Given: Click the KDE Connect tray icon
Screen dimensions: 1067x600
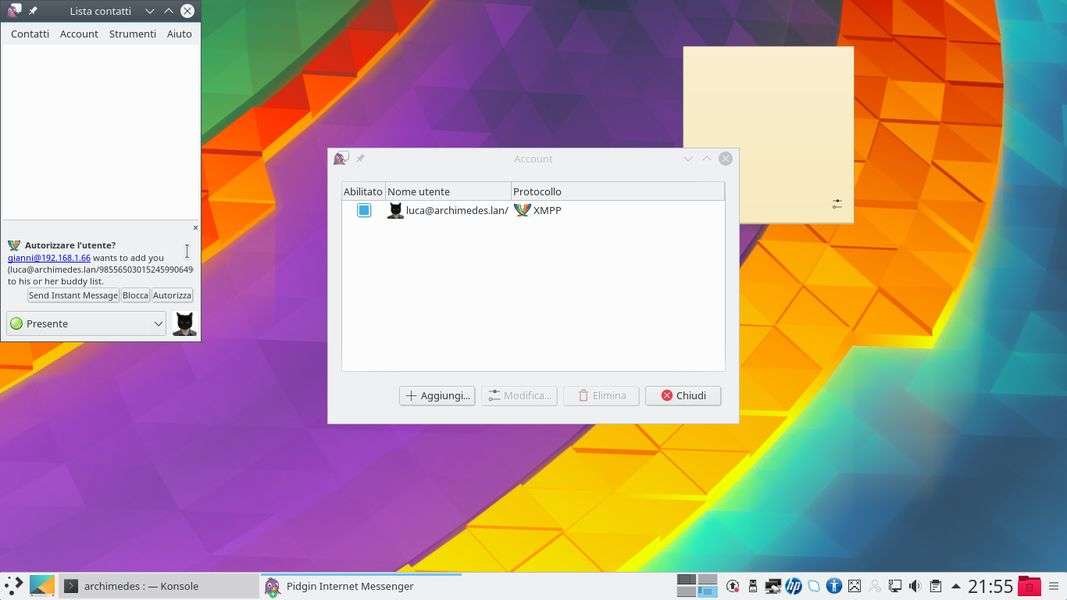Looking at the screenshot, I should [x=814, y=586].
